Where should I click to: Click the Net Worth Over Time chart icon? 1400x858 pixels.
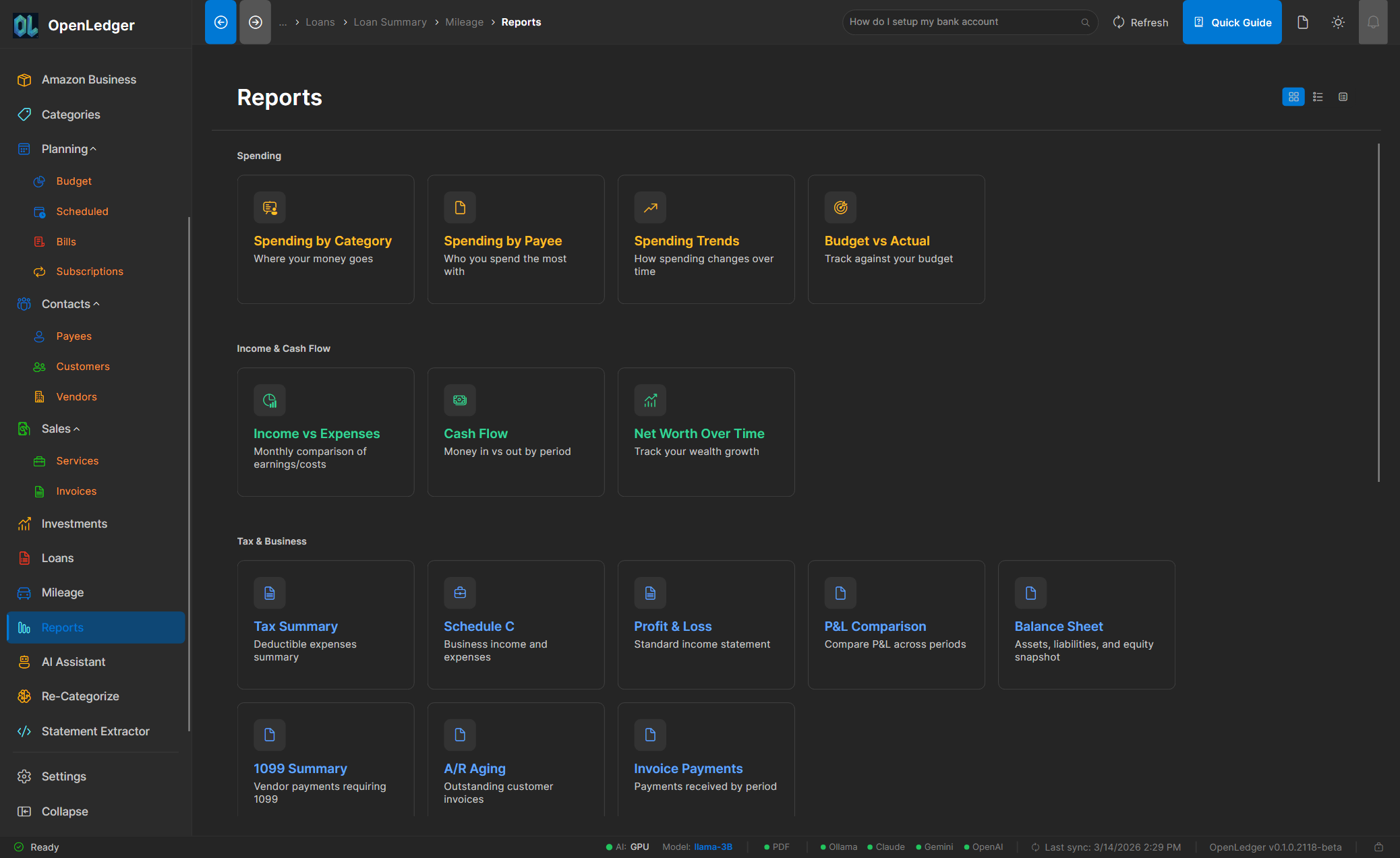point(649,400)
